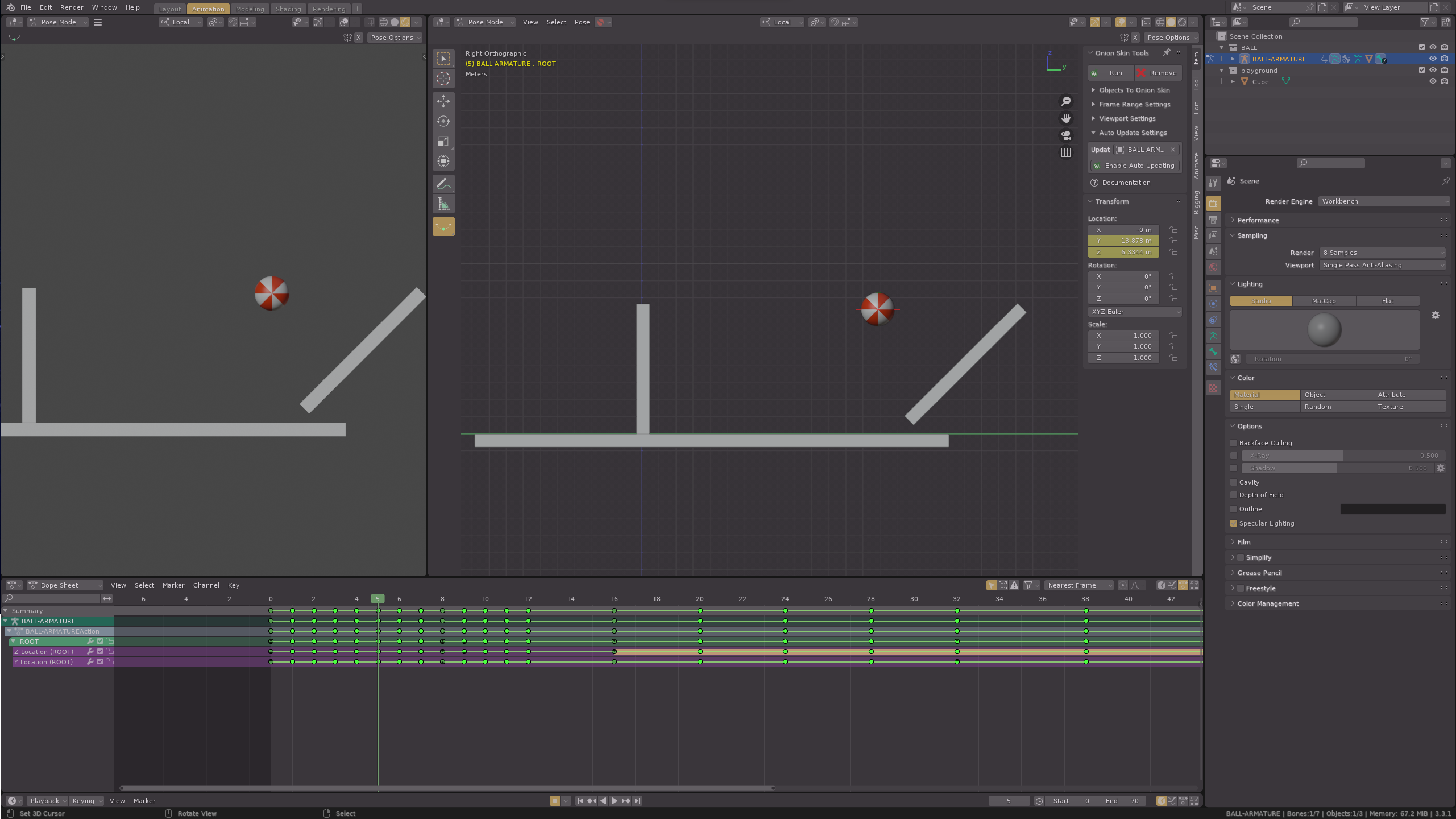Select the Scale tool icon
1456x819 pixels.
443,141
